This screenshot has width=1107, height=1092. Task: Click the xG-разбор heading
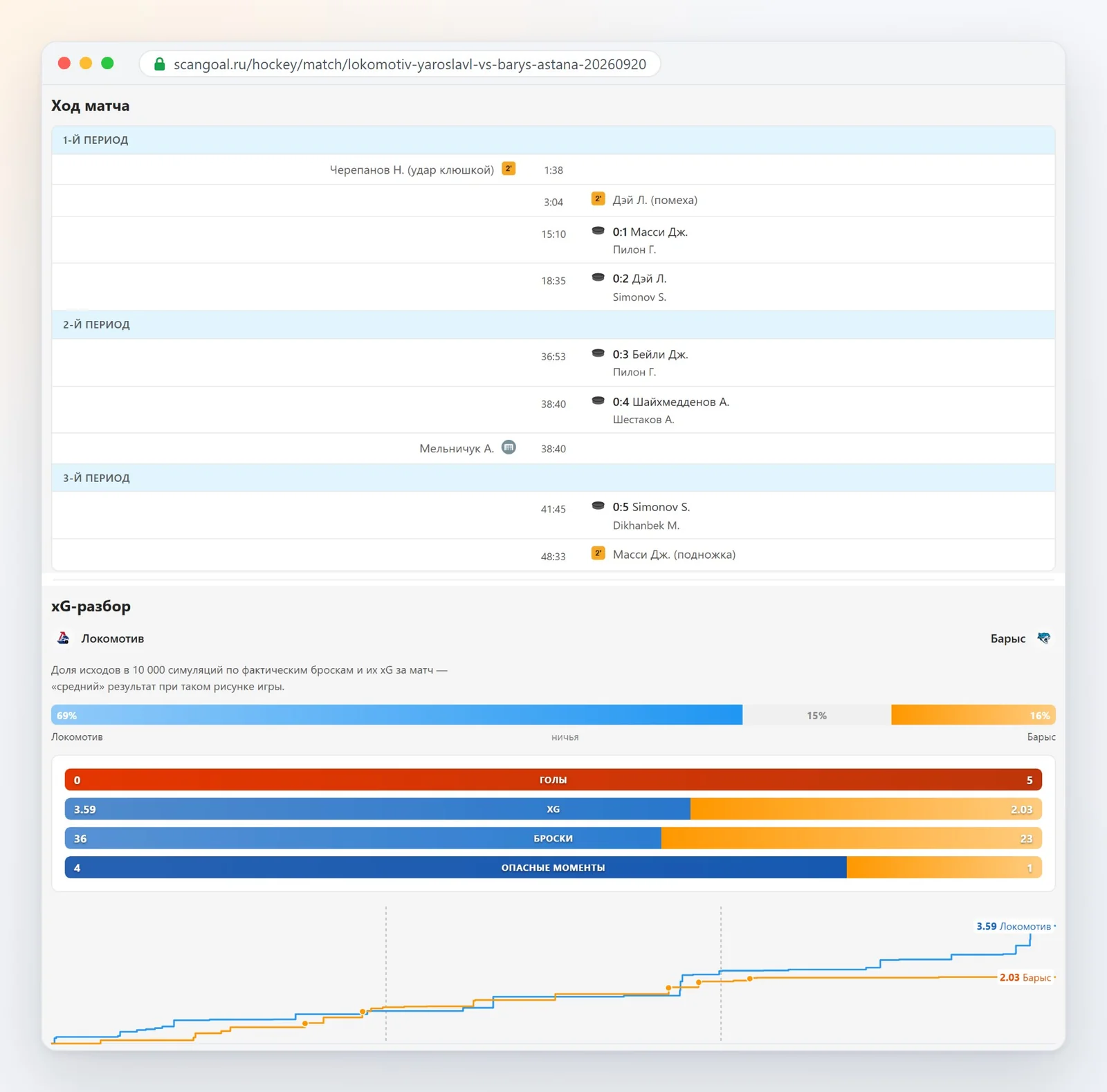[x=91, y=607]
